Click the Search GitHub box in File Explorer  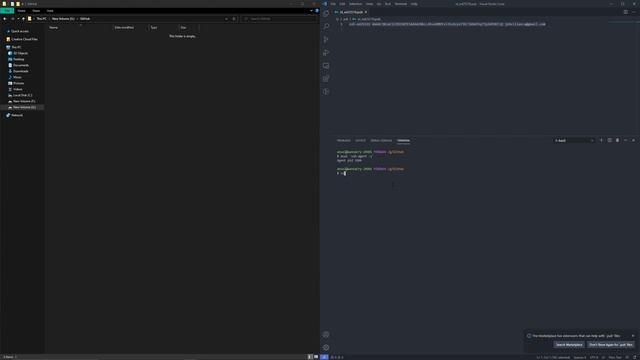[279, 19]
